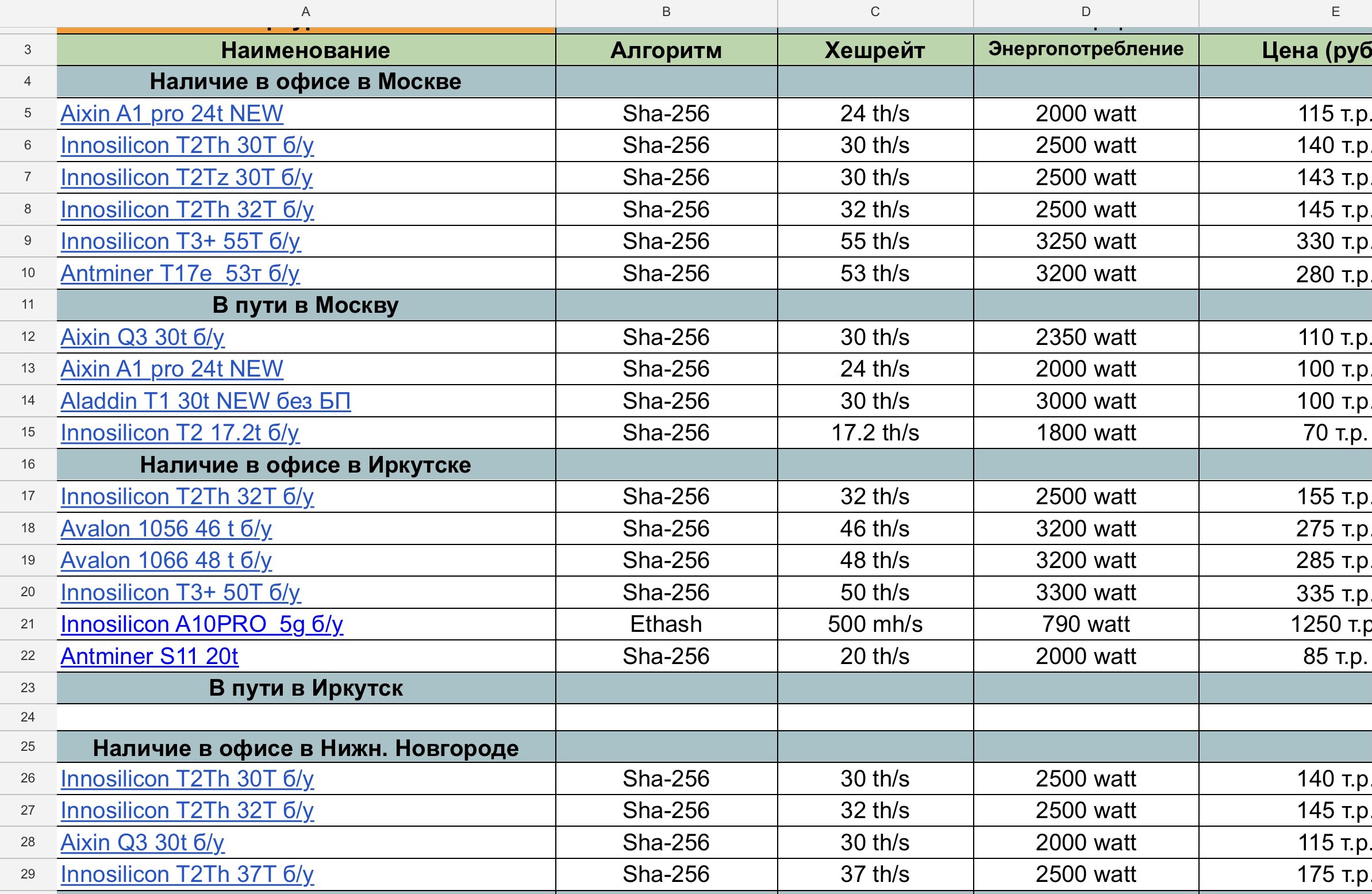The height and width of the screenshot is (894, 1372).
Task: Select the Наличие в офисе в Иркутске cell
Action: (306, 465)
